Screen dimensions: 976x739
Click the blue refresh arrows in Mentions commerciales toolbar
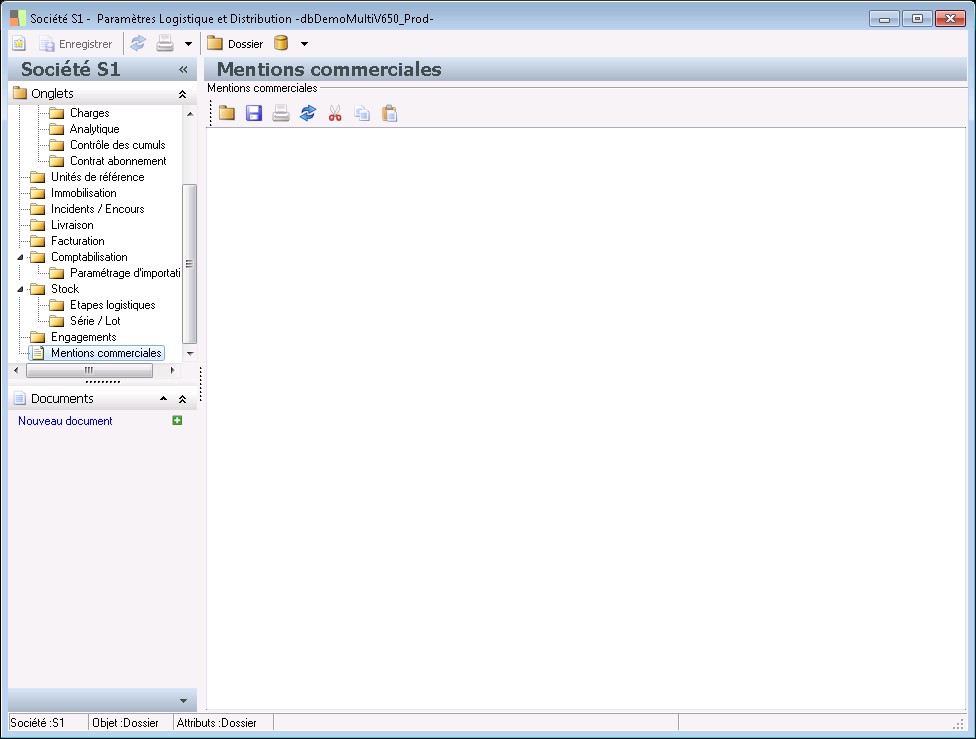pos(308,114)
